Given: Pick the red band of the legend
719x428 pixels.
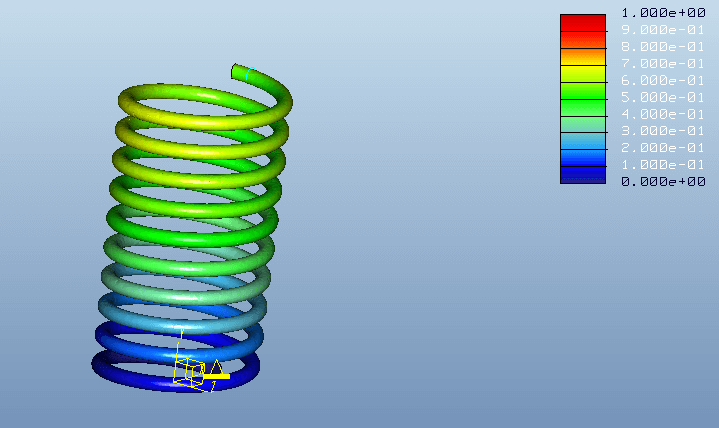Looking at the screenshot, I should [583, 22].
